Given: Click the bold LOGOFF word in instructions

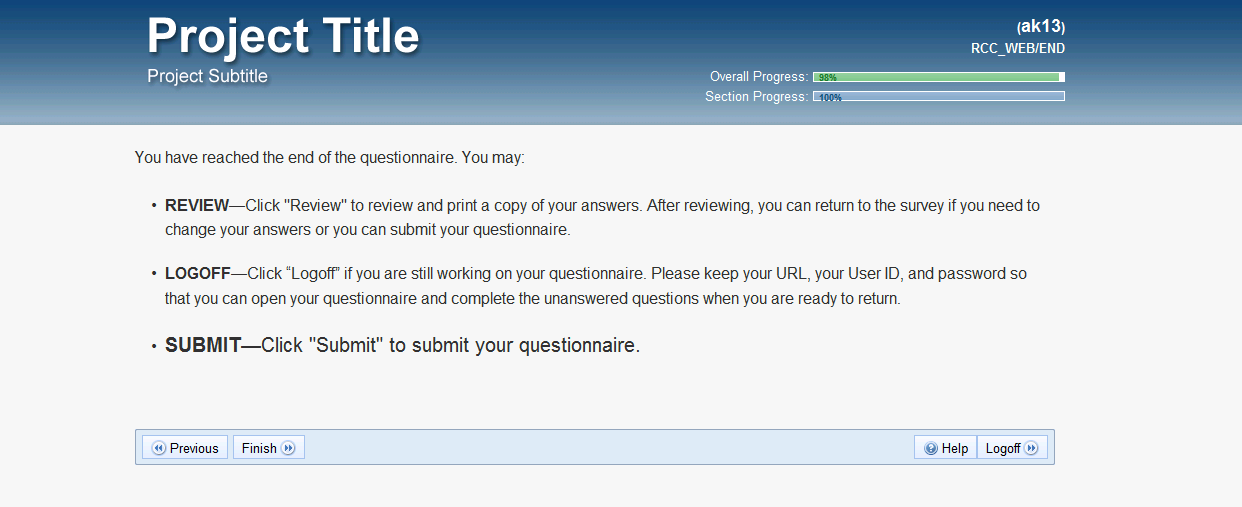Looking at the screenshot, I should point(198,273).
